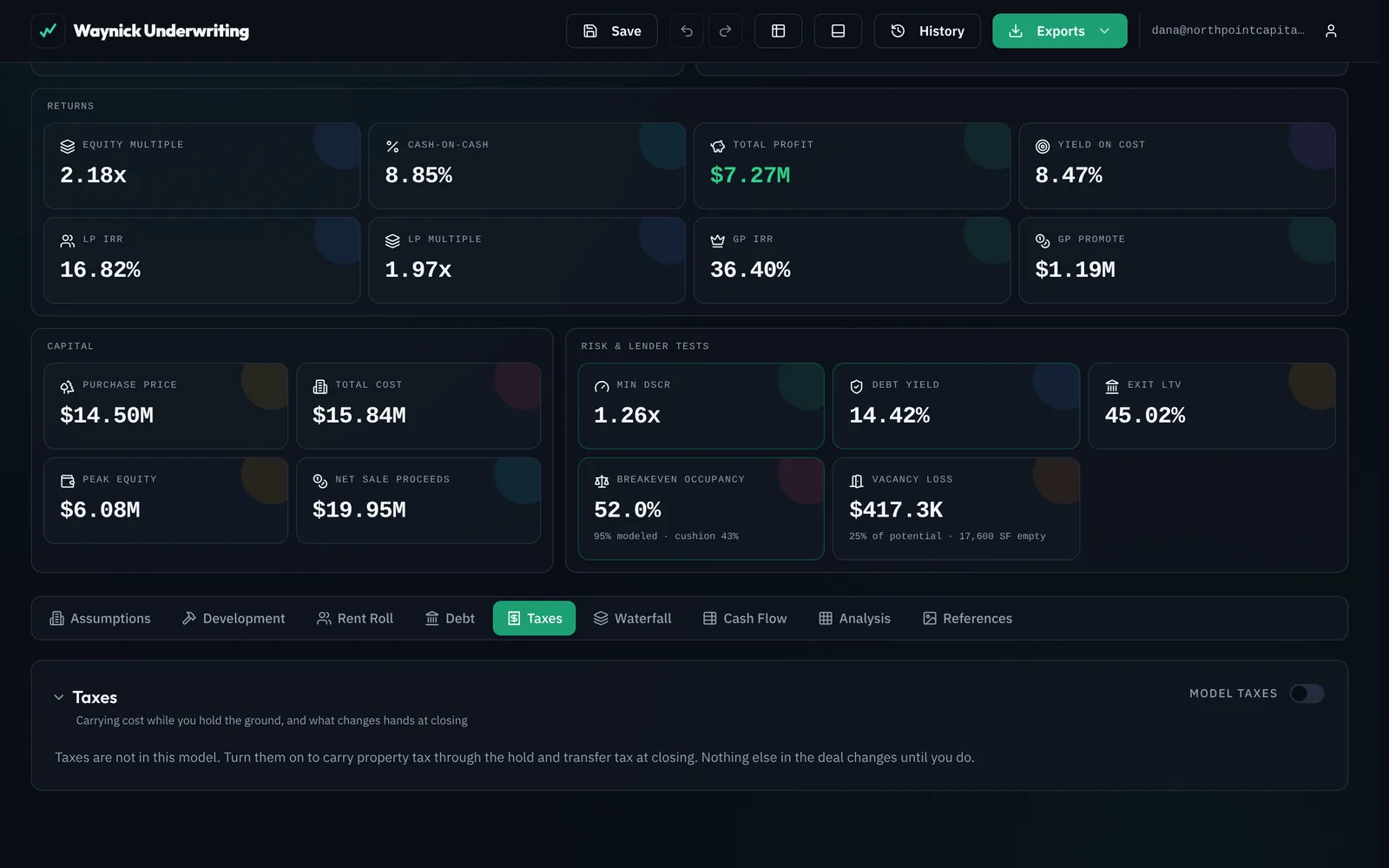Click the "95% modeled · cushion 43%" note
The width and height of the screenshot is (1389, 868).
point(667,536)
